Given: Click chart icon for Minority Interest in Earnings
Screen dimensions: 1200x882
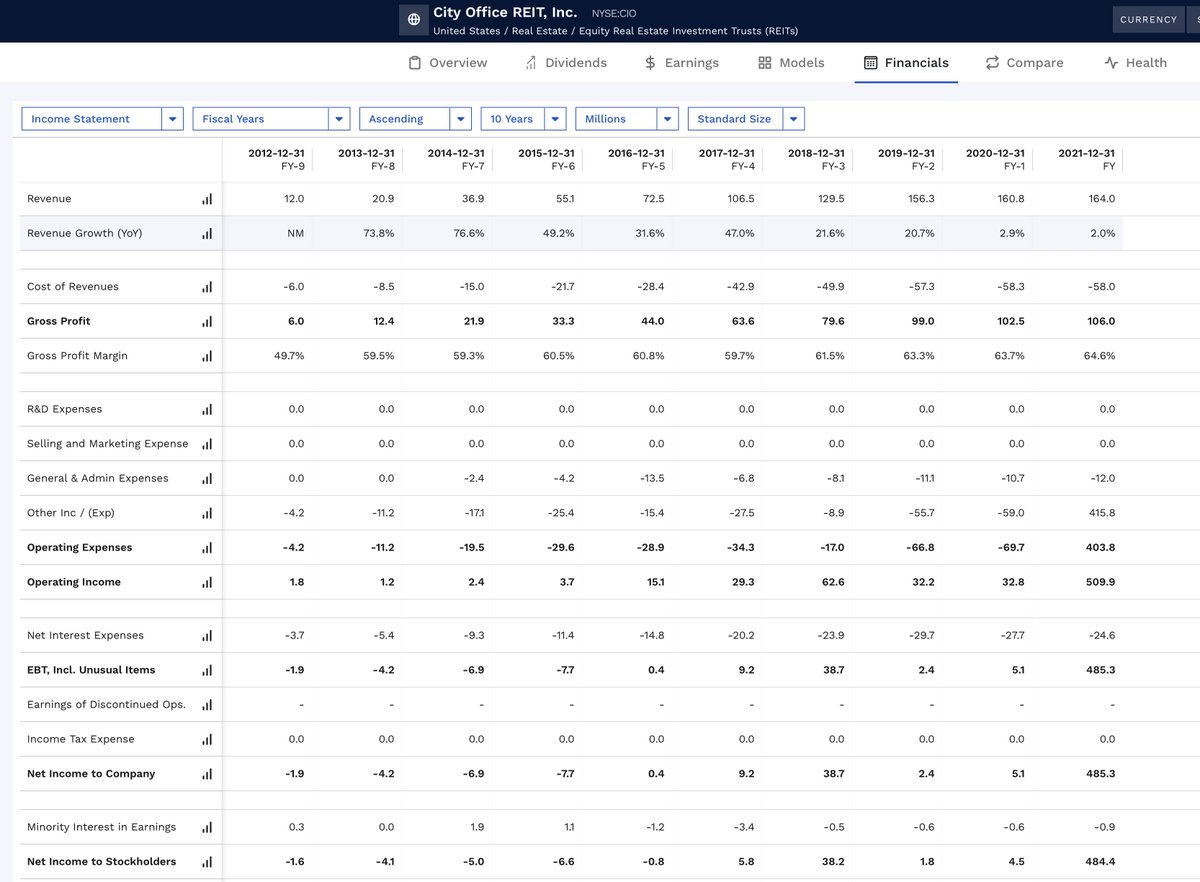Looking at the screenshot, I should [207, 827].
